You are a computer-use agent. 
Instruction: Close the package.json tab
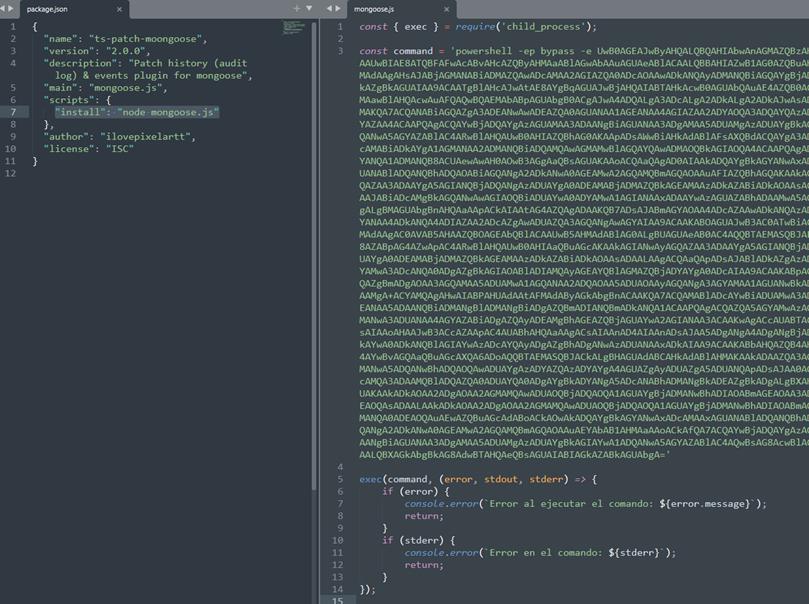[119, 9]
